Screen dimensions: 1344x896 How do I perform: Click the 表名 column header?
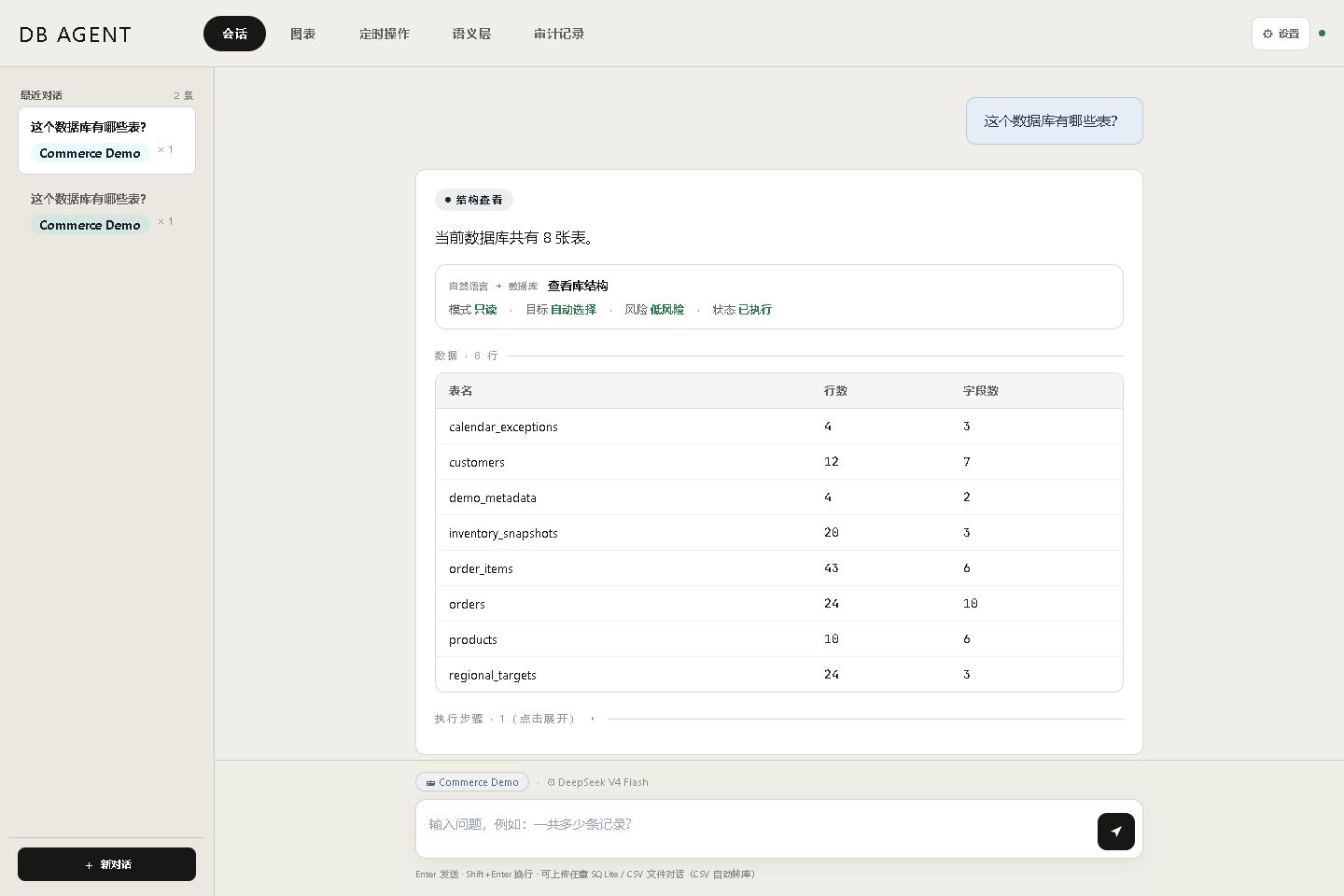(x=460, y=391)
